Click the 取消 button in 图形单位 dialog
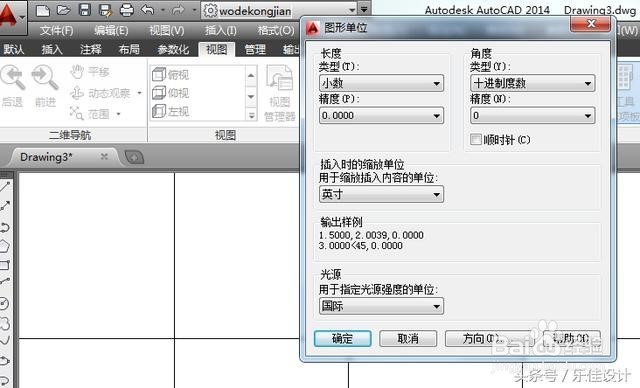 point(408,338)
